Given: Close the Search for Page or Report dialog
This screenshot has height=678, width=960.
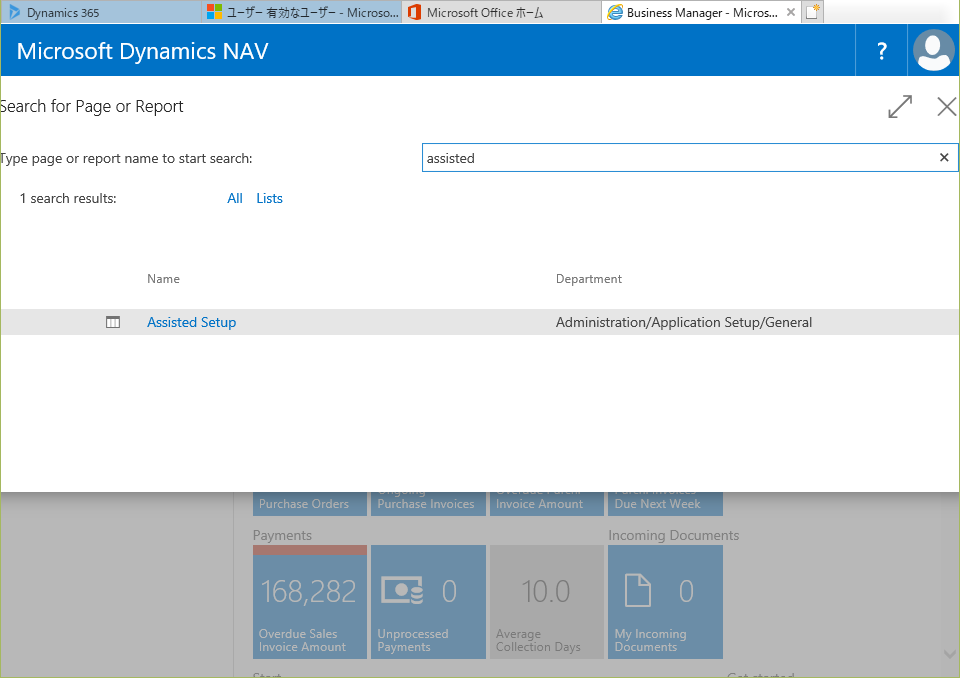Looking at the screenshot, I should 947,107.
